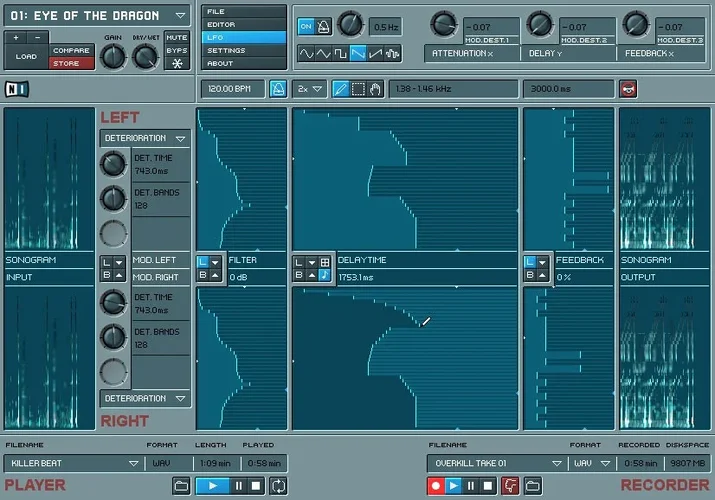The image size is (715, 500).
Task: Choose the dotted rectangle selection tool
Action: click(x=358, y=89)
